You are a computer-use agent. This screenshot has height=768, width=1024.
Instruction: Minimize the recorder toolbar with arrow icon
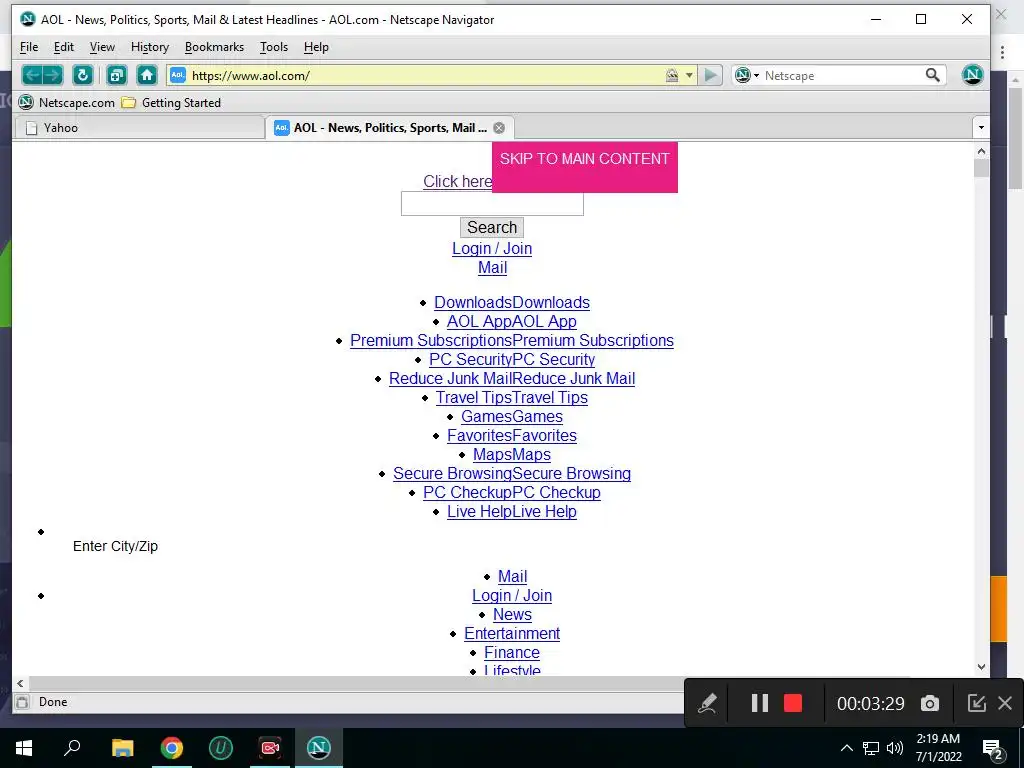(976, 703)
